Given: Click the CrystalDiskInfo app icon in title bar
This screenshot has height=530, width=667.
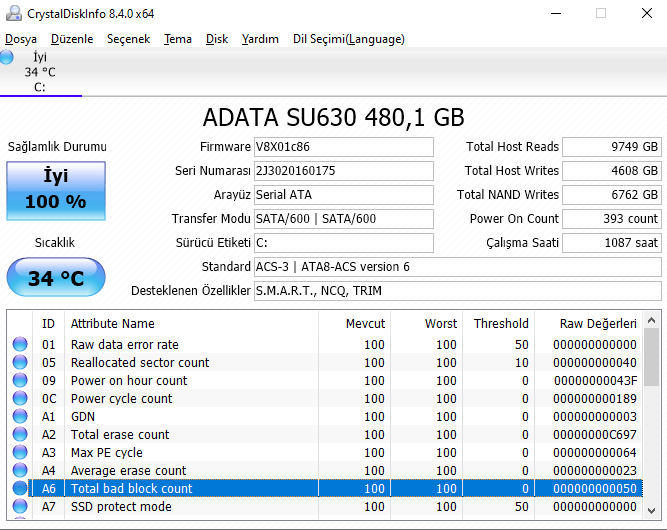Looking at the screenshot, I should point(14,13).
